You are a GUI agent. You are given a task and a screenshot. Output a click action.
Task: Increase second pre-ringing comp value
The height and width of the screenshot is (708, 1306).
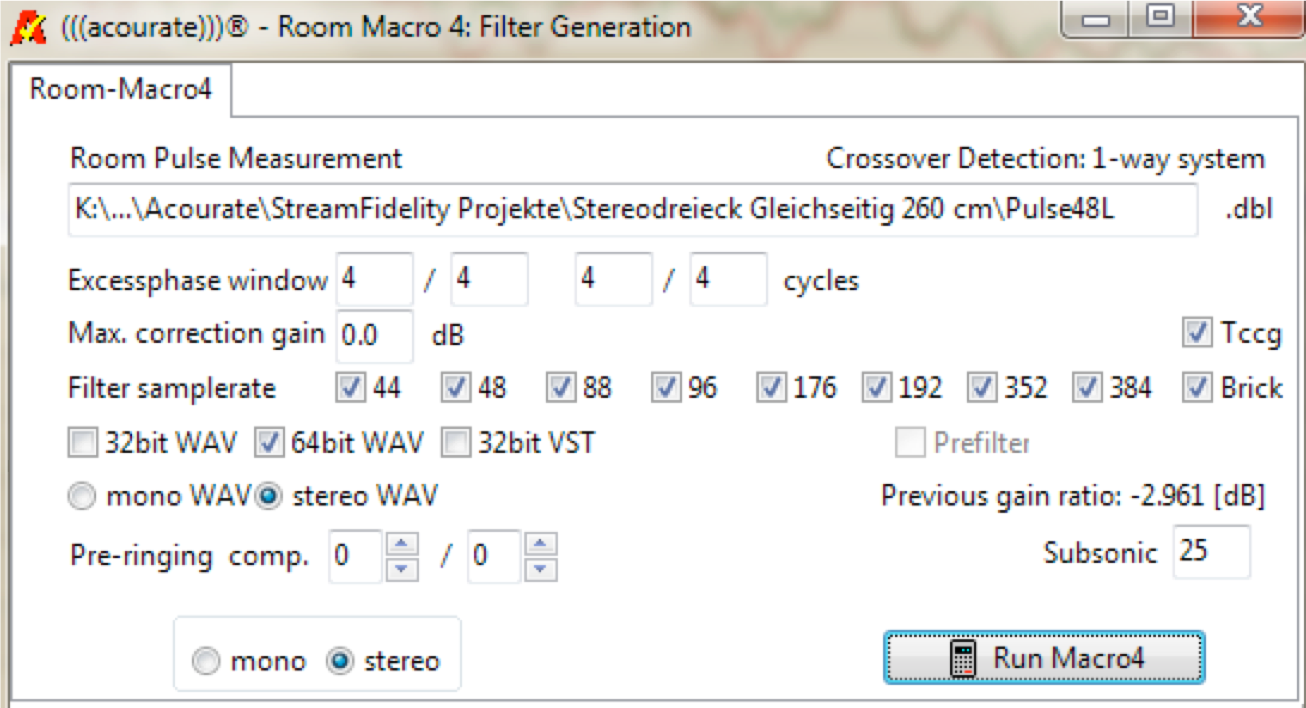(x=540, y=544)
